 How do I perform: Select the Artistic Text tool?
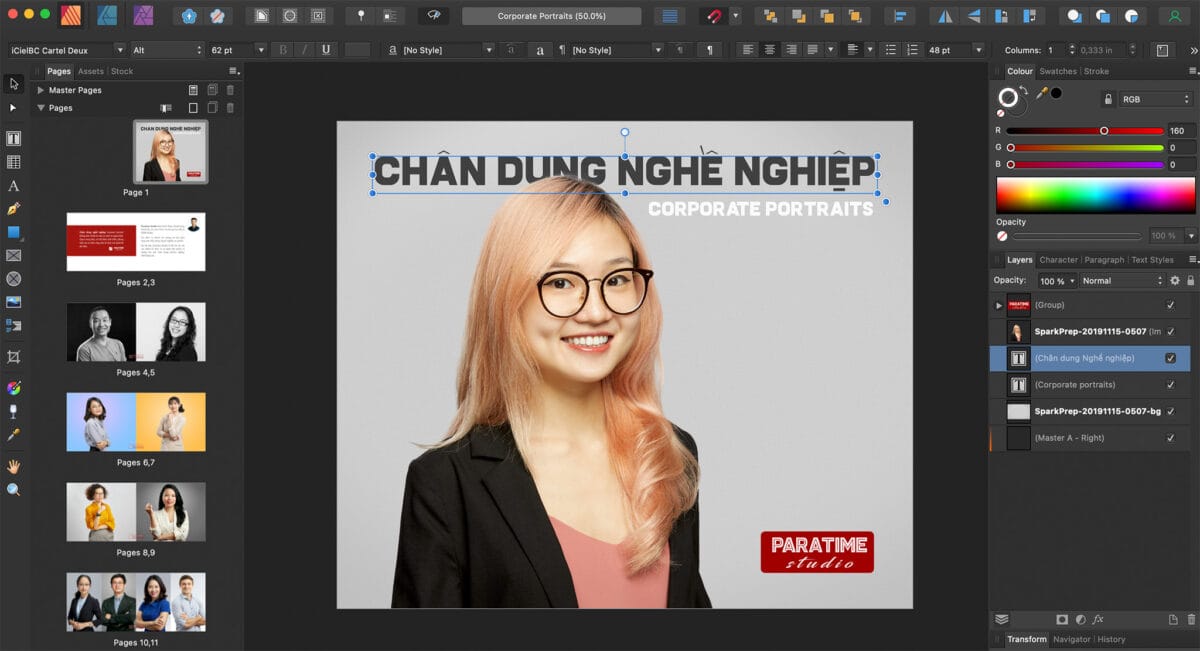pos(14,186)
